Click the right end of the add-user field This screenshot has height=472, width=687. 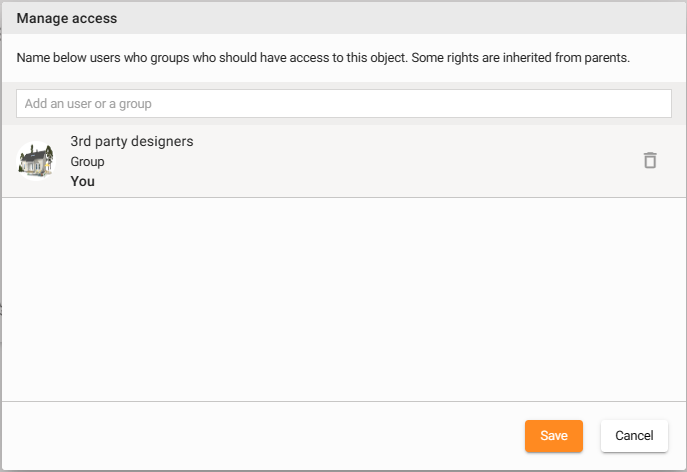(x=640, y=103)
